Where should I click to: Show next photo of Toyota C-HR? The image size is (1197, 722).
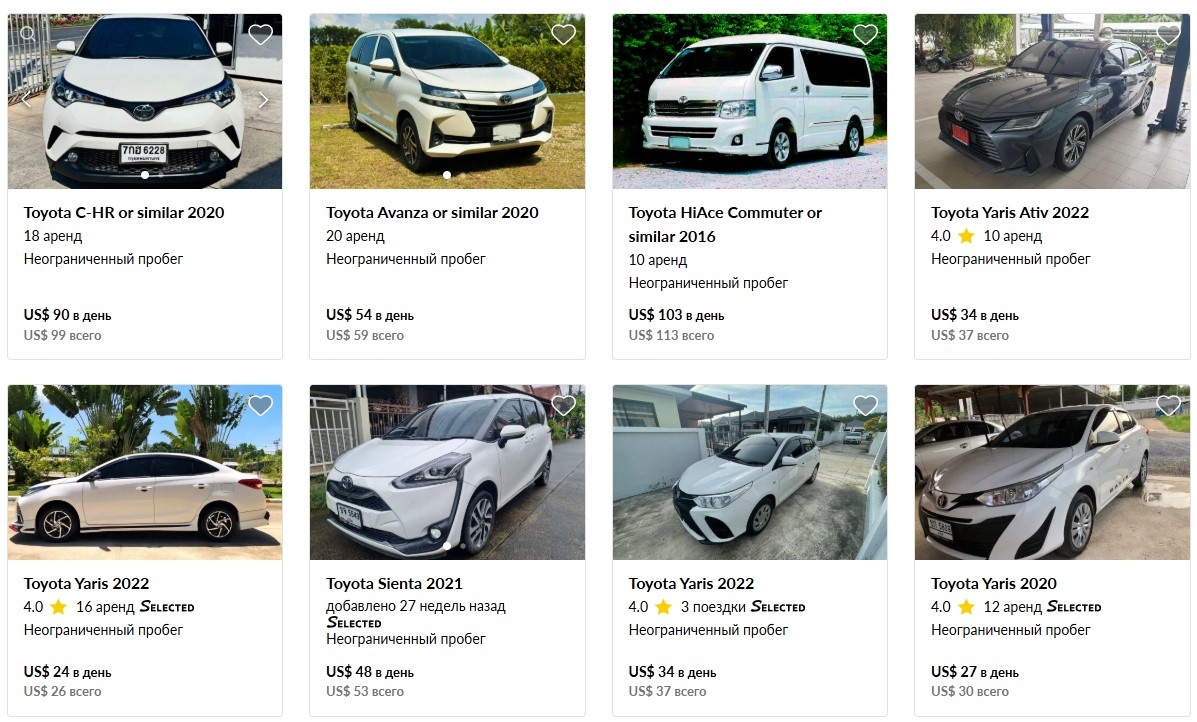pyautogui.click(x=263, y=100)
